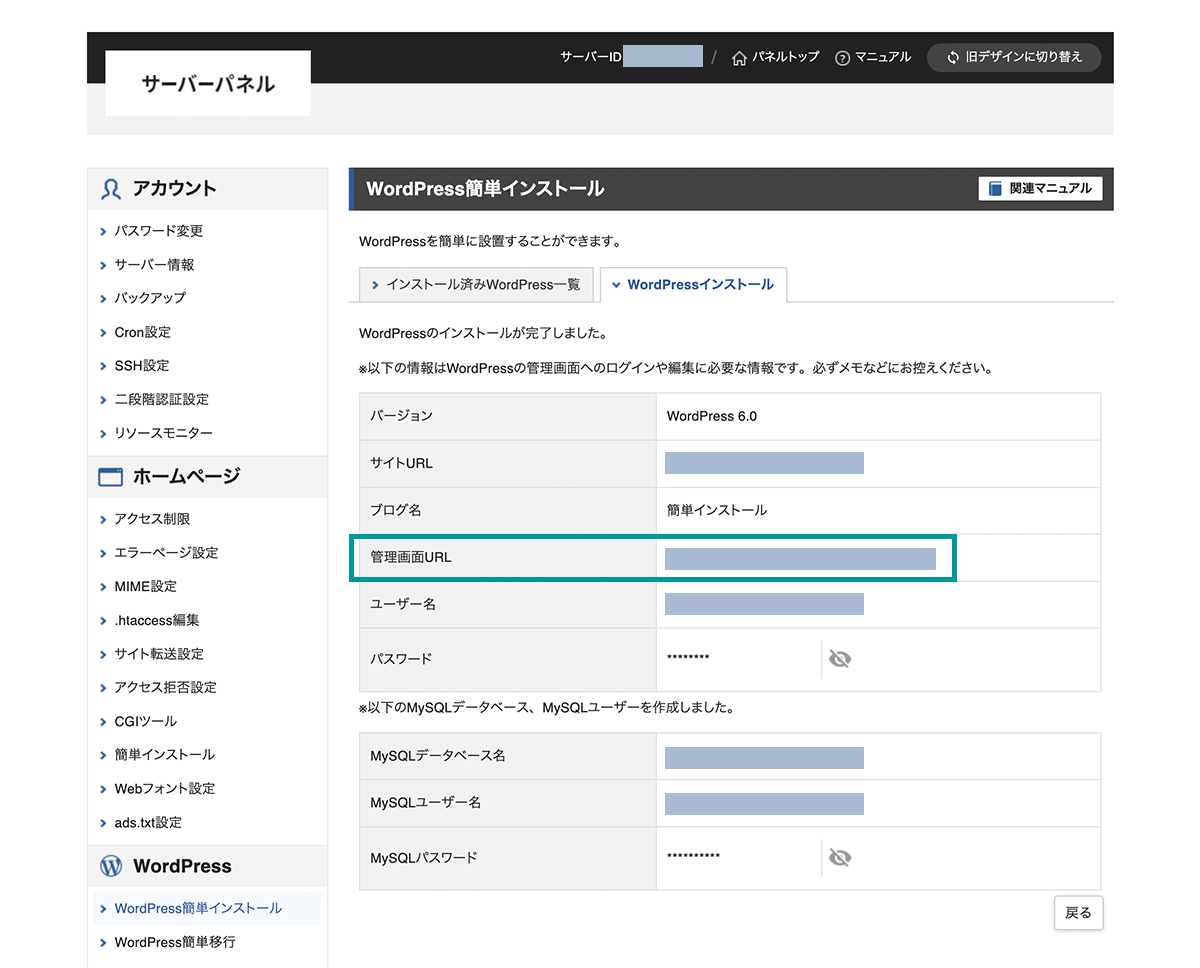Click the WordPress logo icon in sidebar

point(111,867)
